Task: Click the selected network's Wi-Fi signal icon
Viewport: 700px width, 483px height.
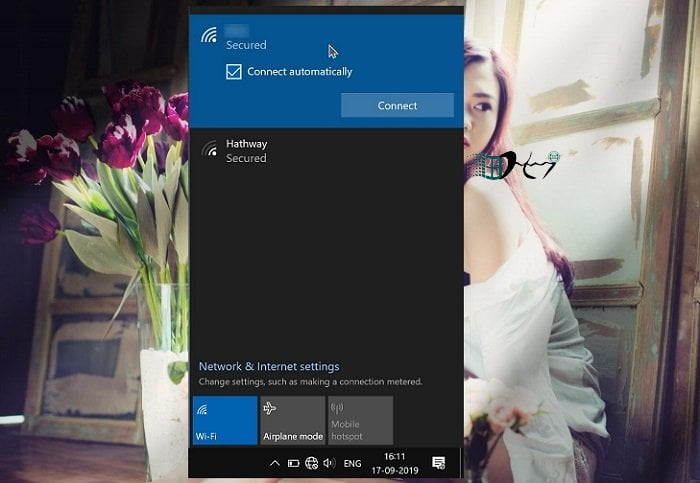Action: coord(209,37)
